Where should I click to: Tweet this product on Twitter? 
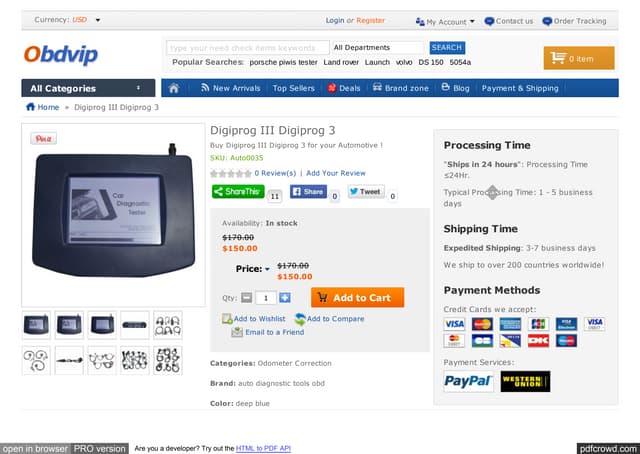point(366,191)
